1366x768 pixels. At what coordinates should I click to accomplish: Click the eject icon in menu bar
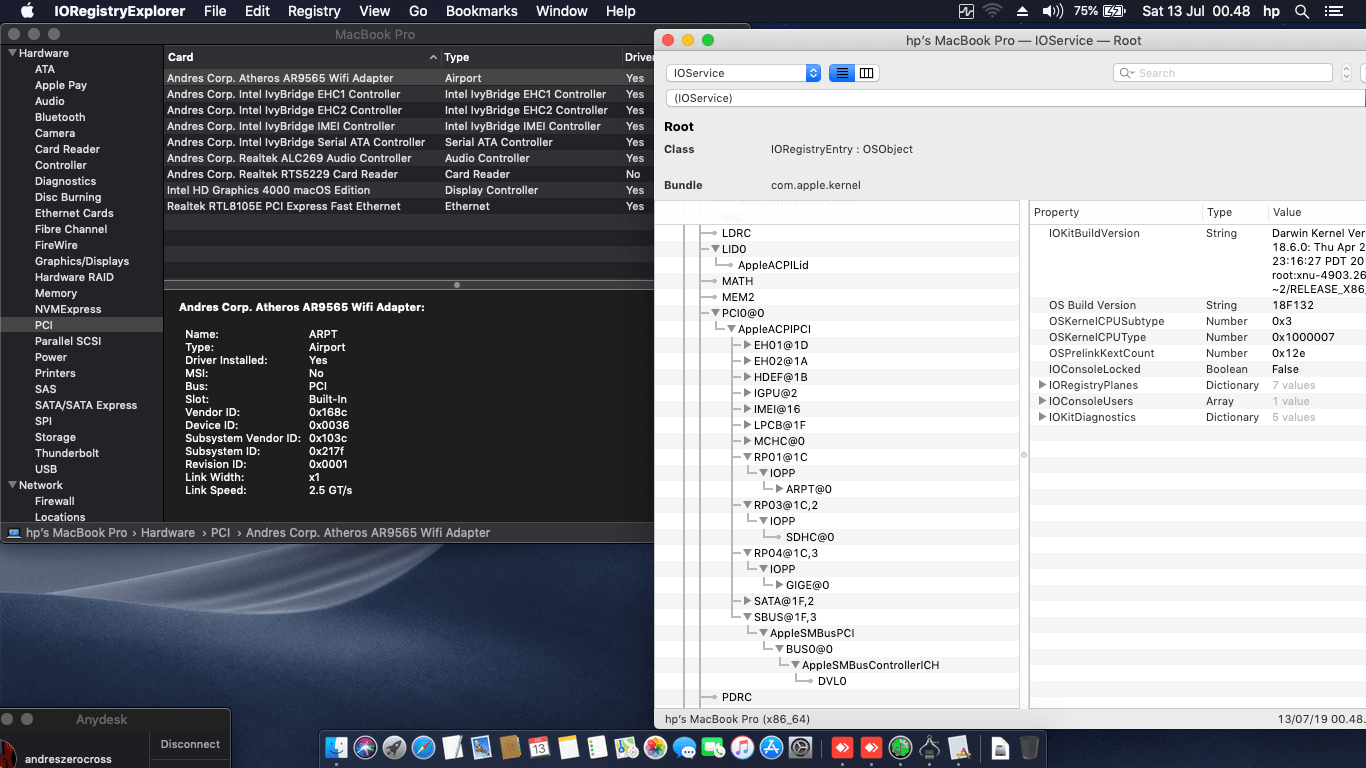1022,11
